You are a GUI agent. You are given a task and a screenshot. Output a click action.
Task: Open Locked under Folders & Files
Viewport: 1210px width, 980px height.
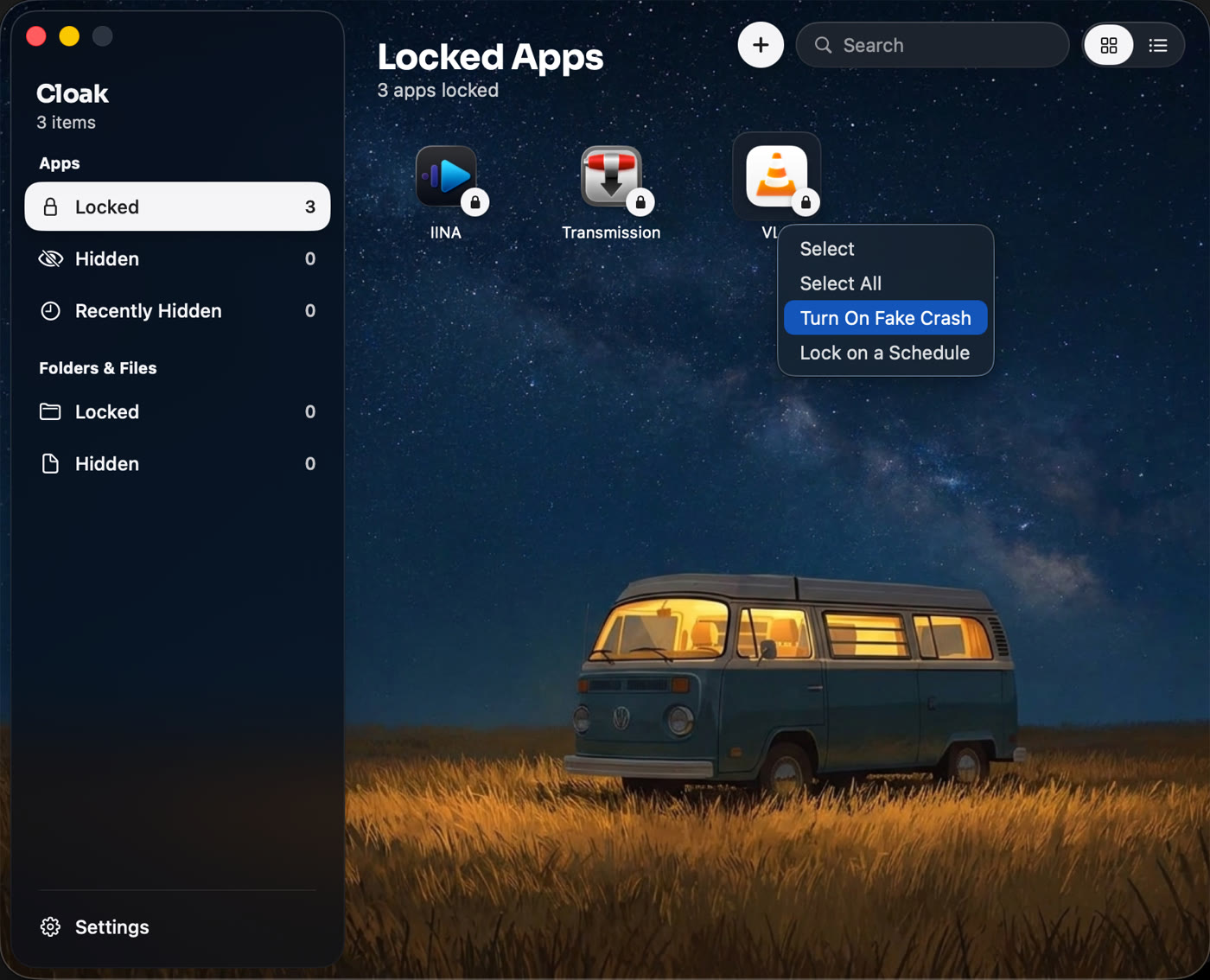(177, 411)
